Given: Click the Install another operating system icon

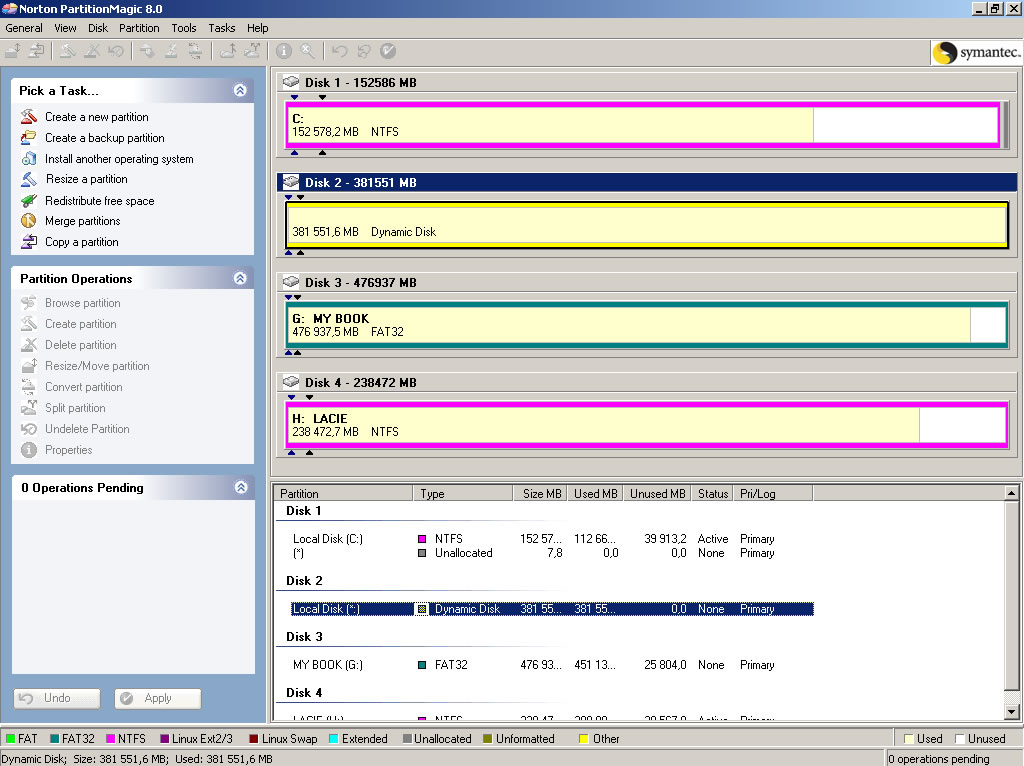Looking at the screenshot, I should 29,159.
